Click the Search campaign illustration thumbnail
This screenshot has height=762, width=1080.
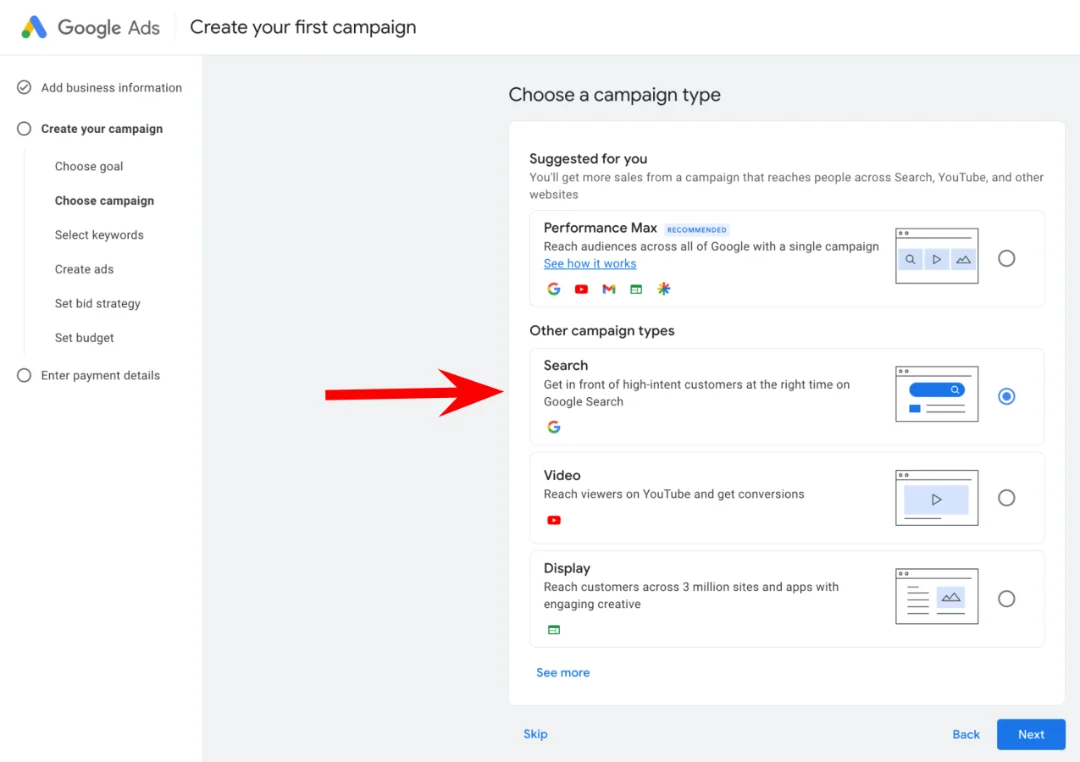pos(937,394)
